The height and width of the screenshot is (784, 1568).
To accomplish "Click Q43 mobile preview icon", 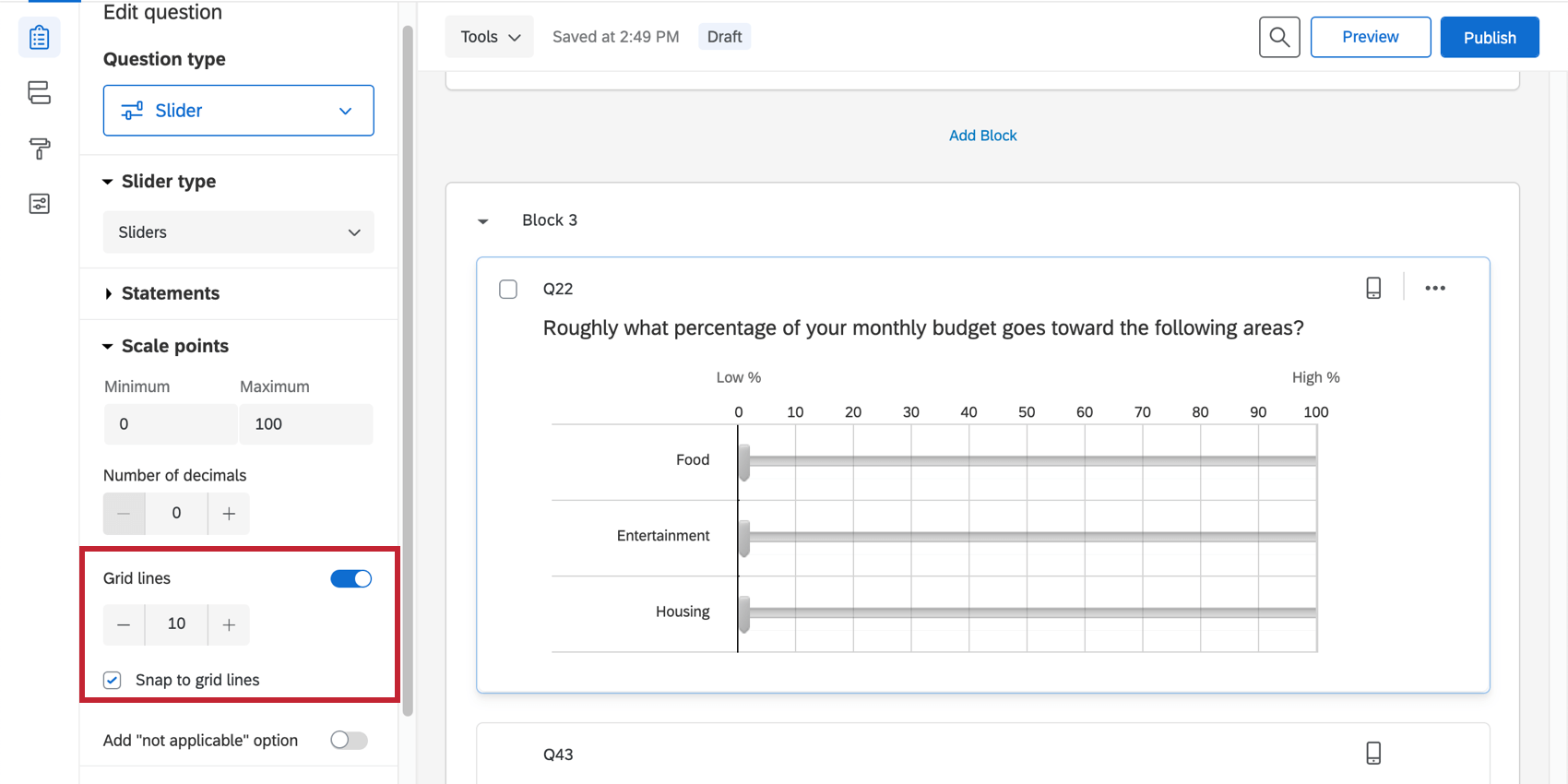I will 1373,754.
